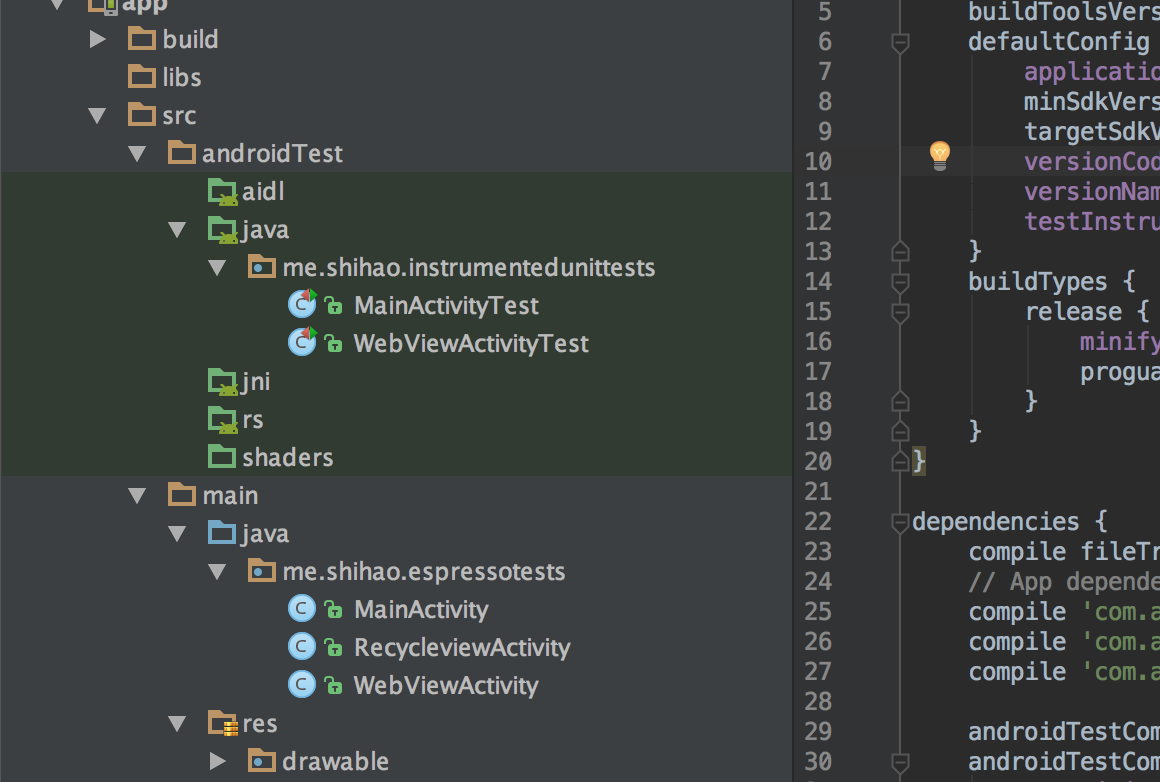This screenshot has width=1160, height=782.
Task: Select the shaders folder
Action: (287, 457)
